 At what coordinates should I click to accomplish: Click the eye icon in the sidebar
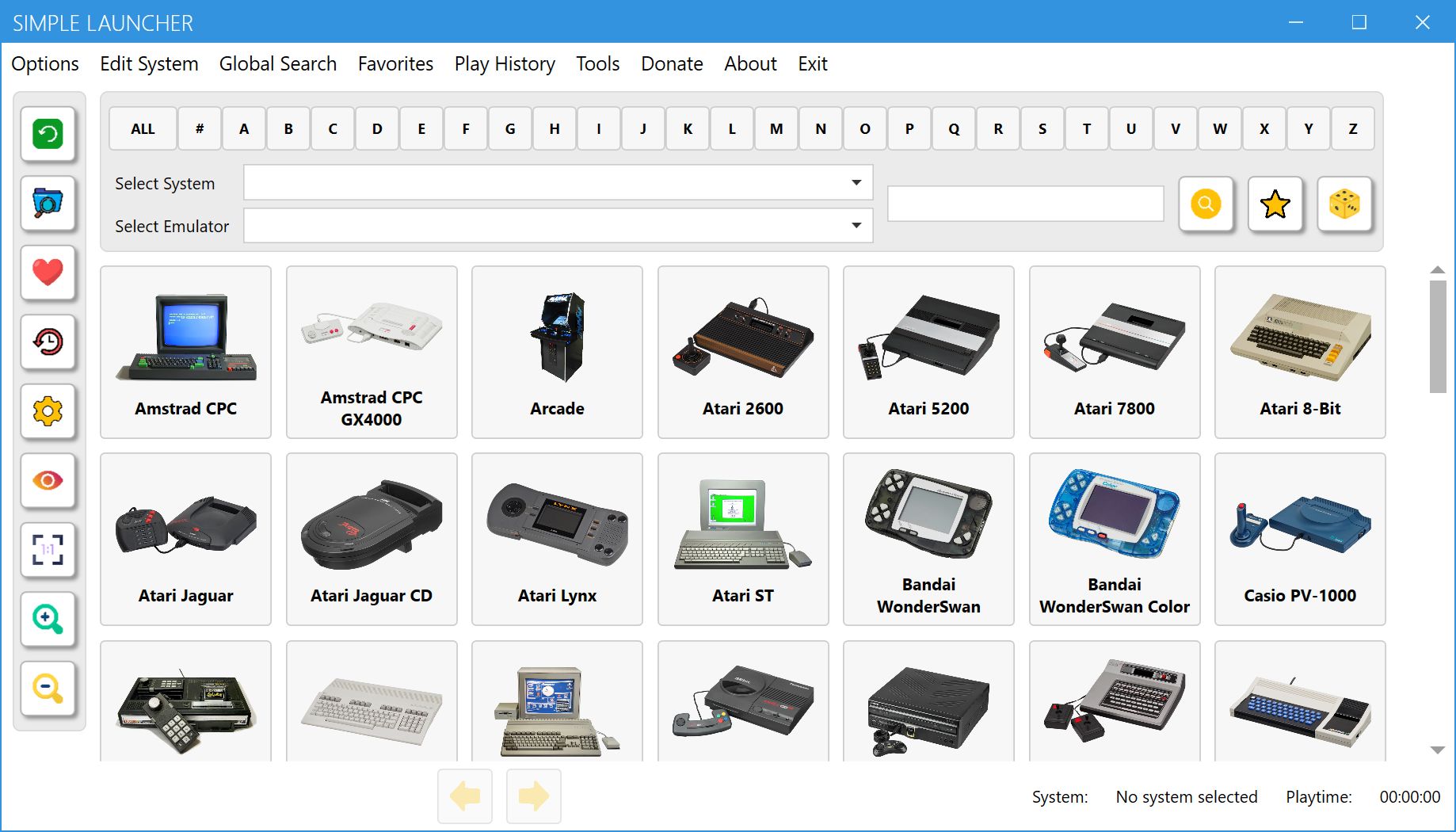click(48, 480)
